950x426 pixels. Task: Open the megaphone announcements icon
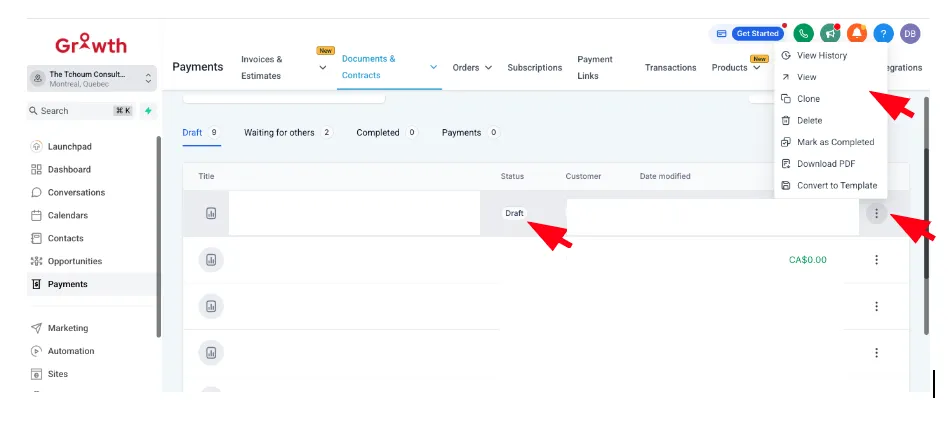pyautogui.click(x=830, y=33)
